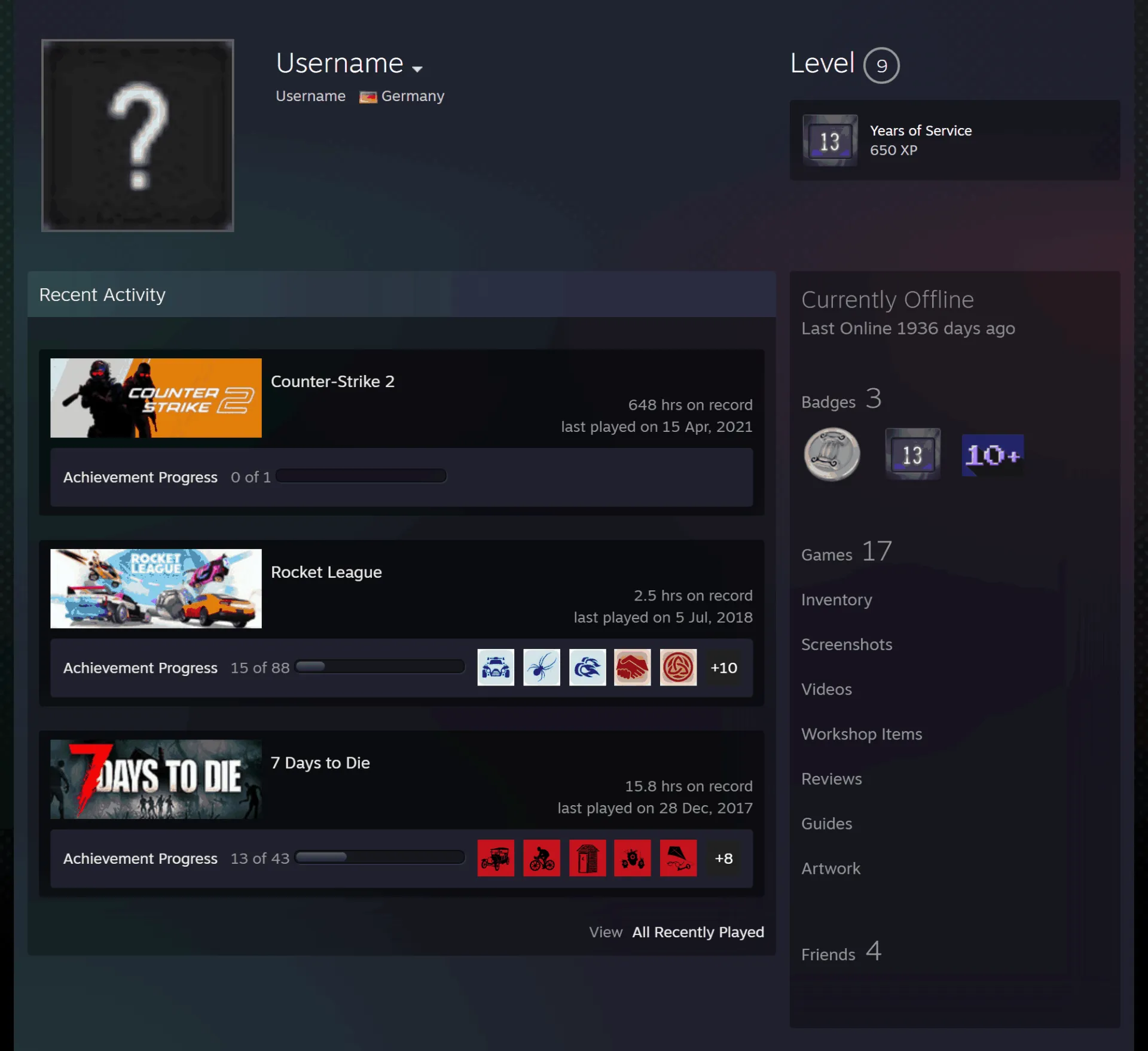The width and height of the screenshot is (1148, 1051).
Task: Open Workshop Items page
Action: (862, 735)
